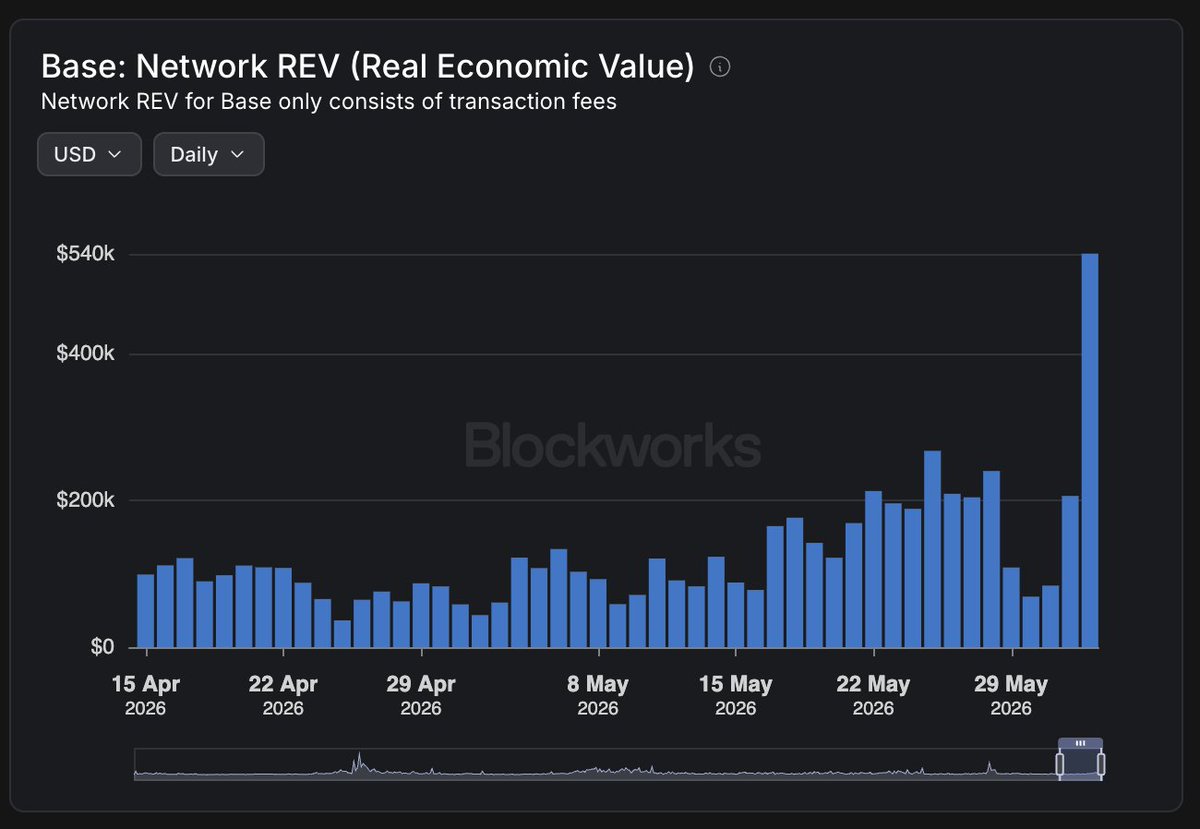The height and width of the screenshot is (829, 1200).
Task: Click the $540k y-axis label
Action: (x=88, y=254)
